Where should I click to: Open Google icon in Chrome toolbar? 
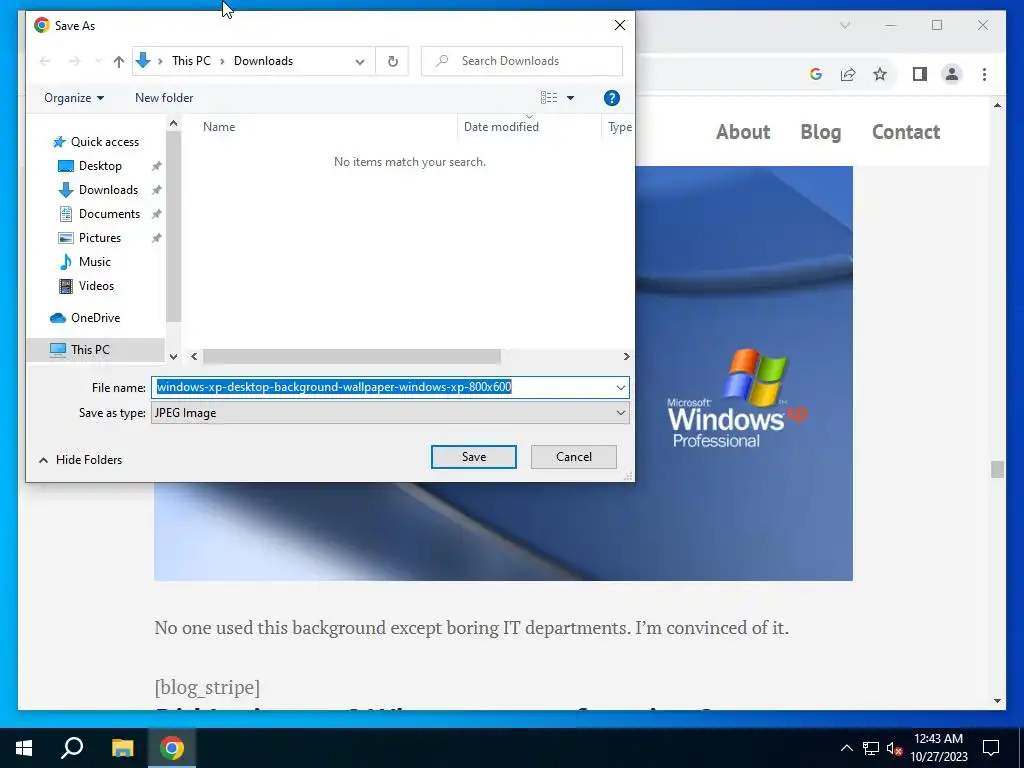[x=816, y=74]
